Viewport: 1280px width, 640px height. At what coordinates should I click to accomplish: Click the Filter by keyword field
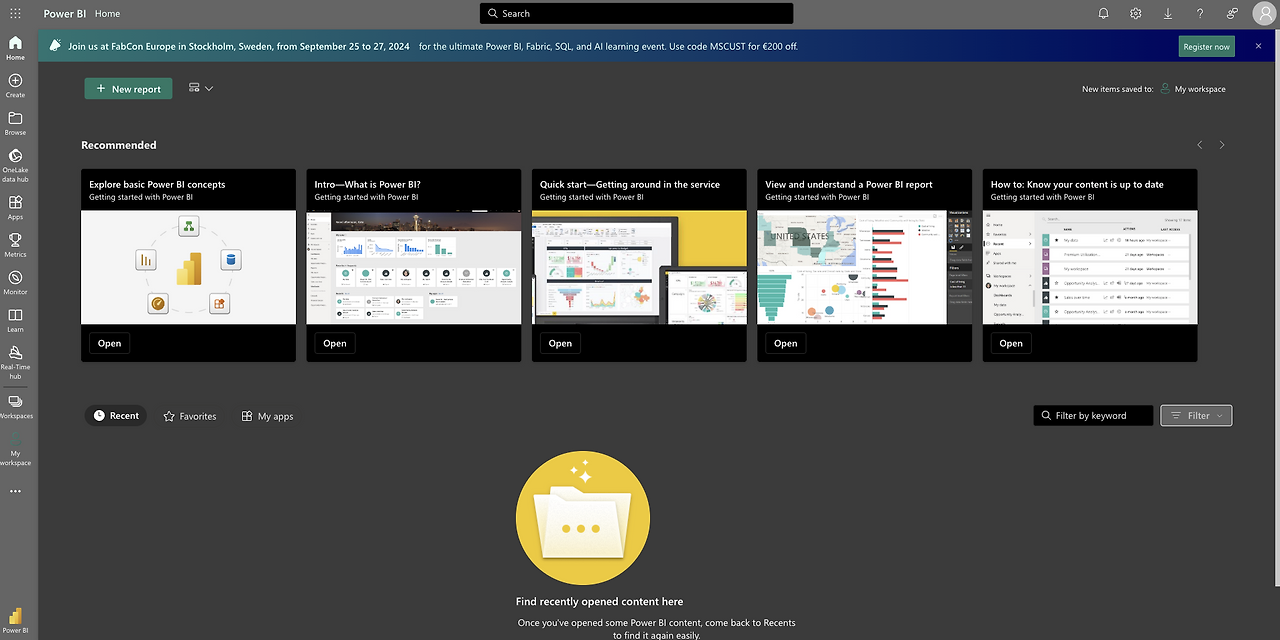(x=1093, y=416)
